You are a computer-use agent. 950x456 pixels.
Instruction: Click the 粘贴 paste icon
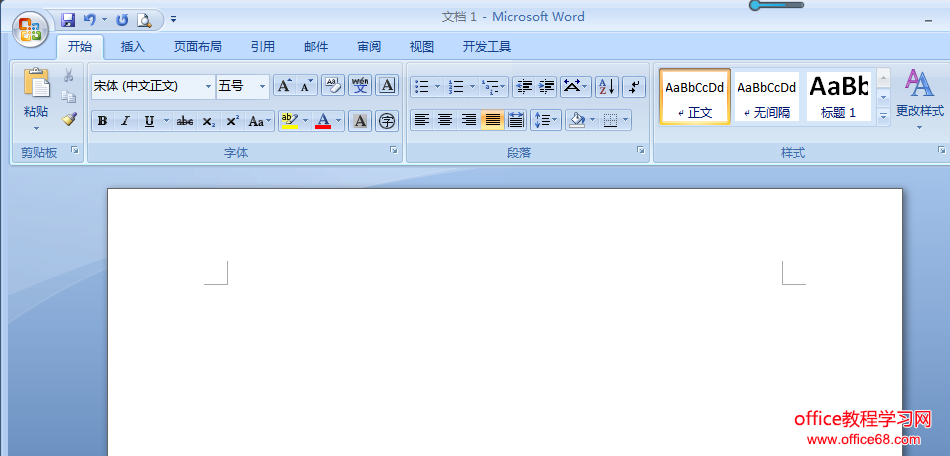tap(36, 83)
